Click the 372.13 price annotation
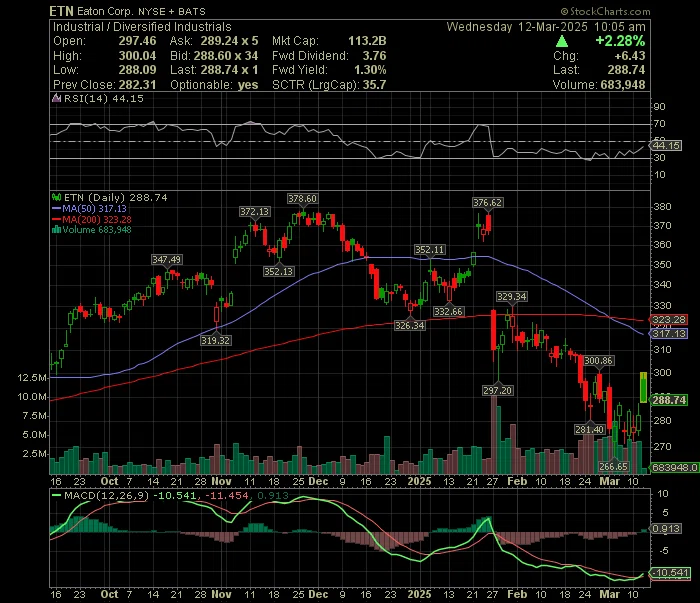Screen dimensions: 700x603 click(x=254, y=212)
